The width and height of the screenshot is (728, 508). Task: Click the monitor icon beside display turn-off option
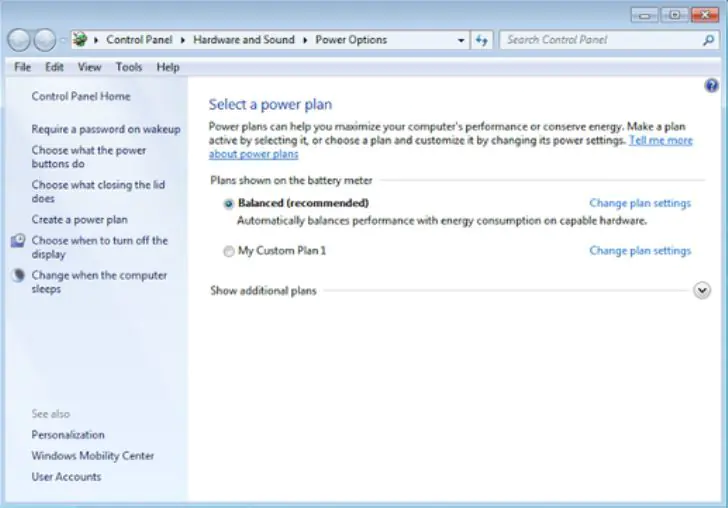(x=18, y=241)
